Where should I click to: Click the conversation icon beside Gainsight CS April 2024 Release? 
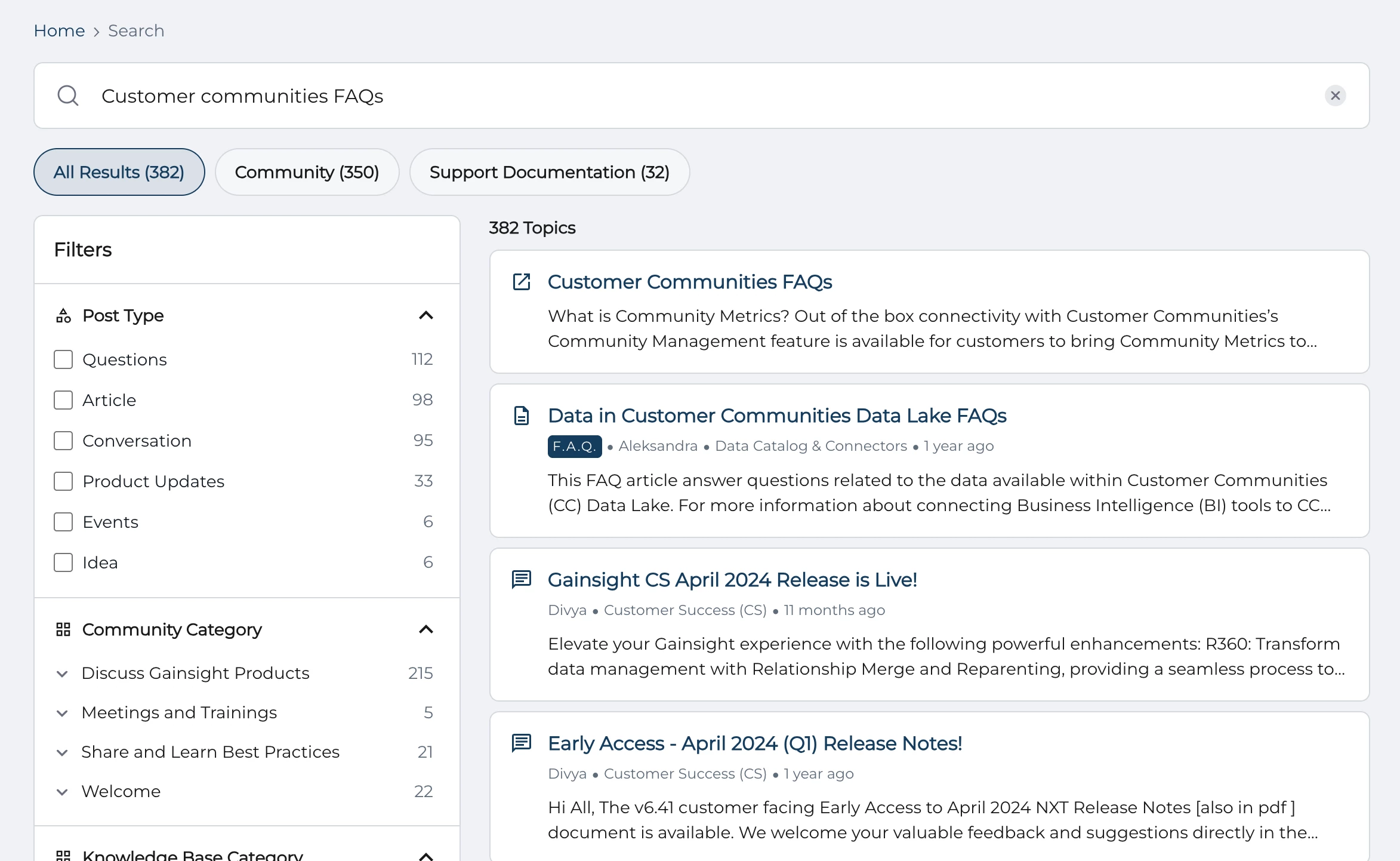coord(522,579)
